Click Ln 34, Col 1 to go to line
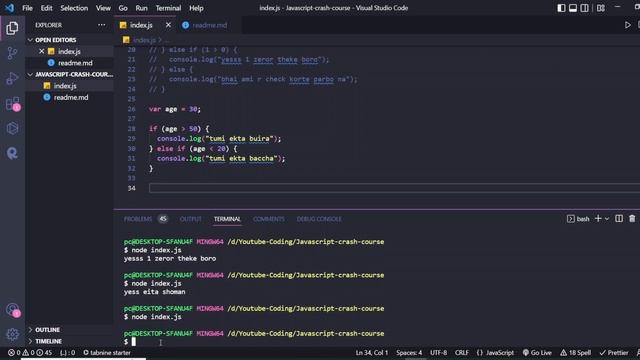 pos(371,353)
